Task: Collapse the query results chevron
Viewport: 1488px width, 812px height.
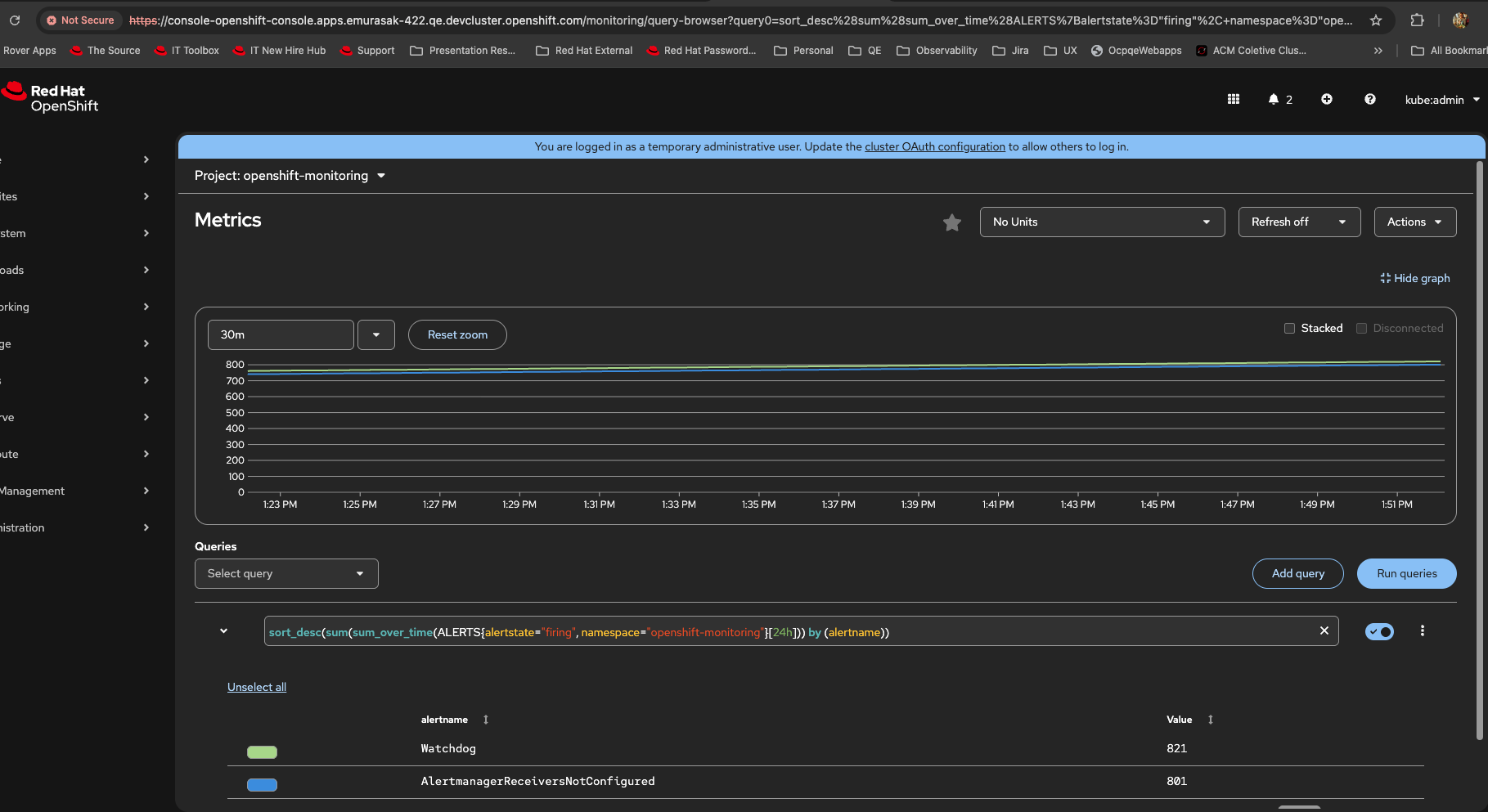Action: point(223,630)
